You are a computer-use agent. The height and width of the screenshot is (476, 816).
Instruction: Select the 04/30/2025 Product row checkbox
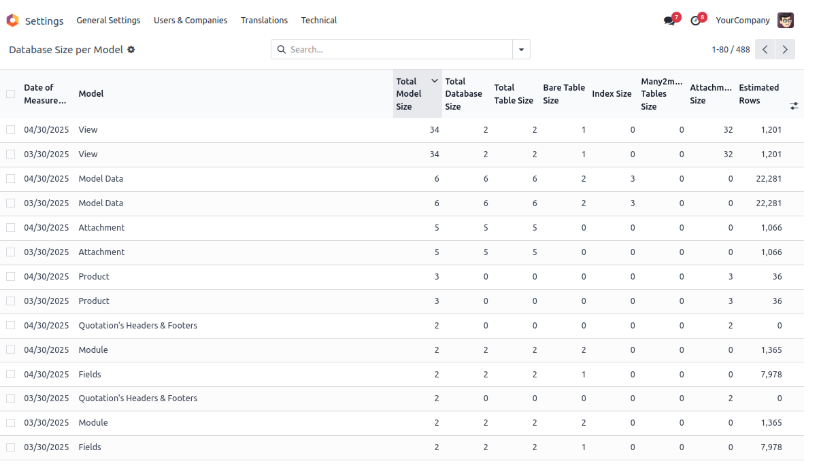pyautogui.click(x=11, y=277)
